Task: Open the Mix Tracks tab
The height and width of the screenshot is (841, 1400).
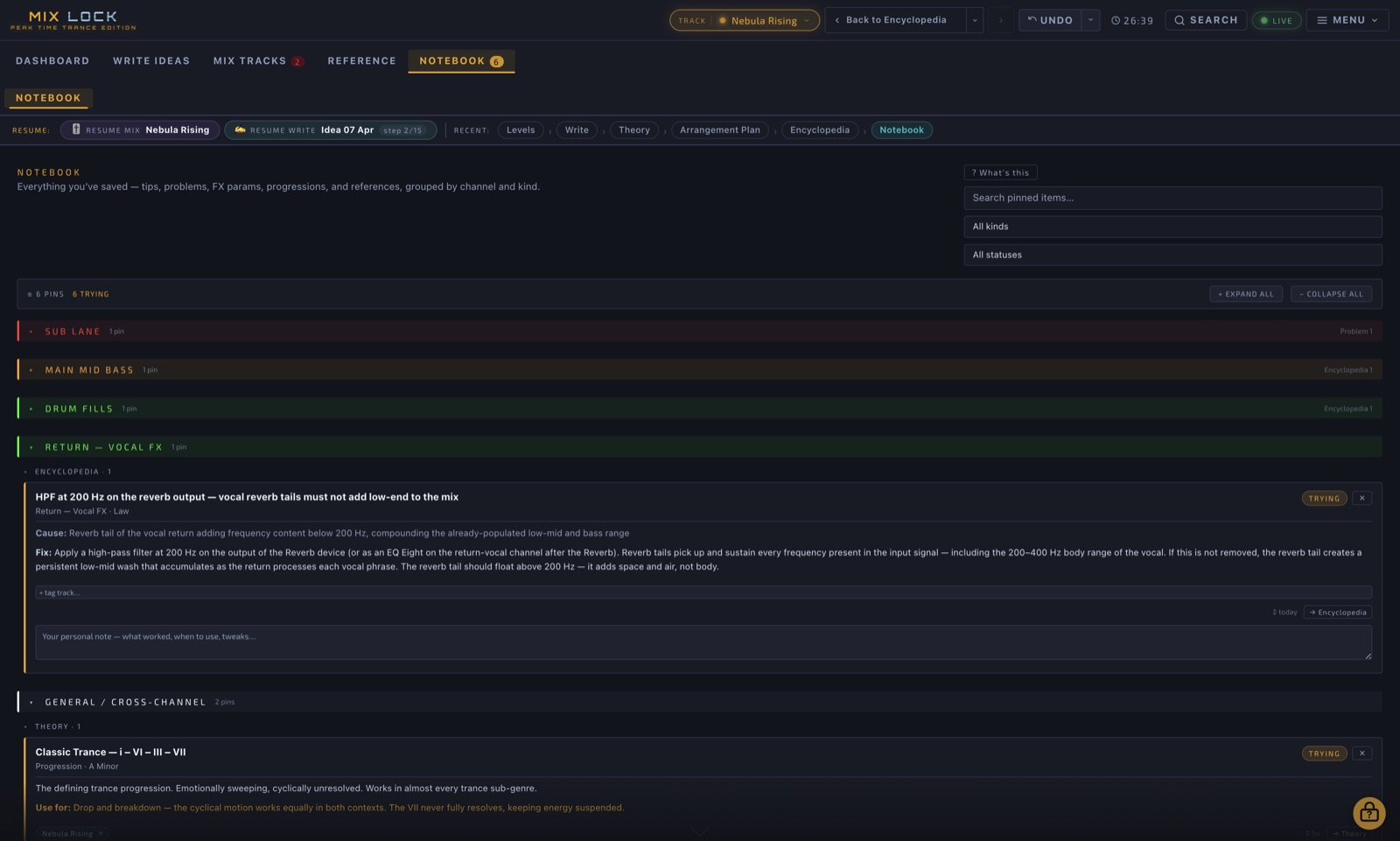Action: point(257,60)
